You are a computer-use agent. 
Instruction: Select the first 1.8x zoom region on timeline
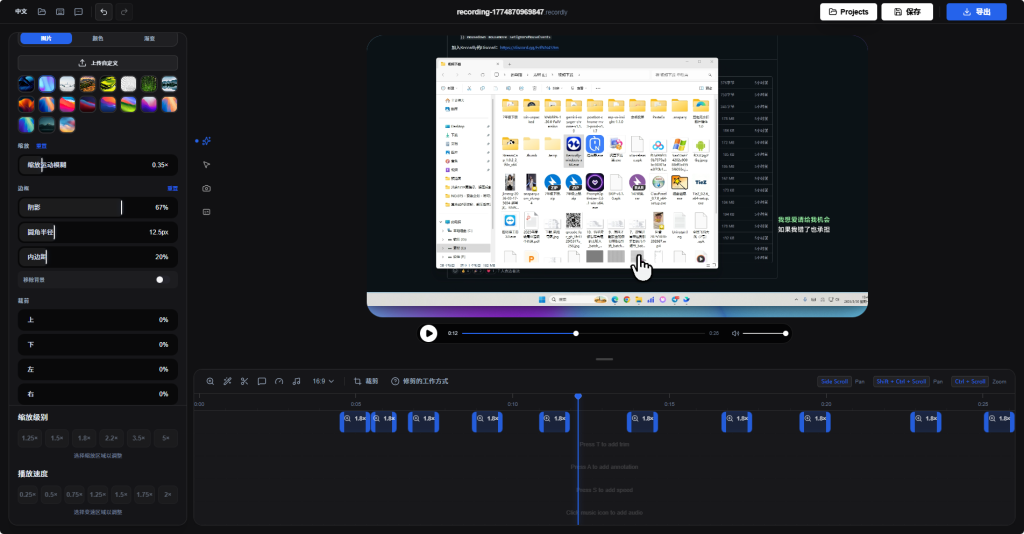(x=355, y=419)
